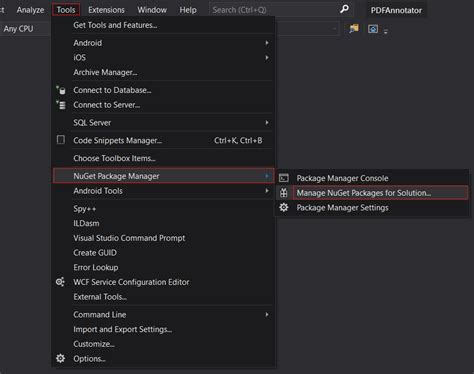Viewport: 474px width, 374px height.
Task: Click the Code Snippets Manager icon
Action: [61, 140]
